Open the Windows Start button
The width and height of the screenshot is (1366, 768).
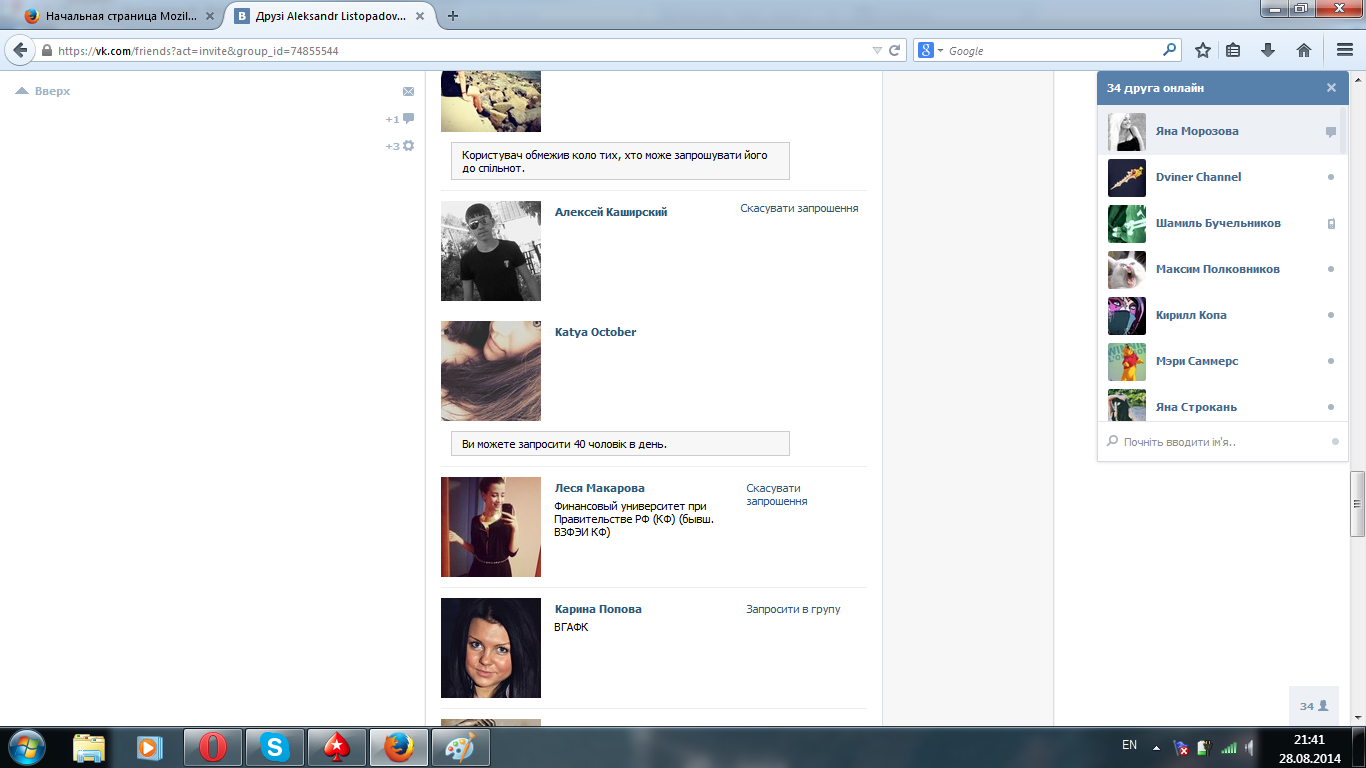pos(26,747)
